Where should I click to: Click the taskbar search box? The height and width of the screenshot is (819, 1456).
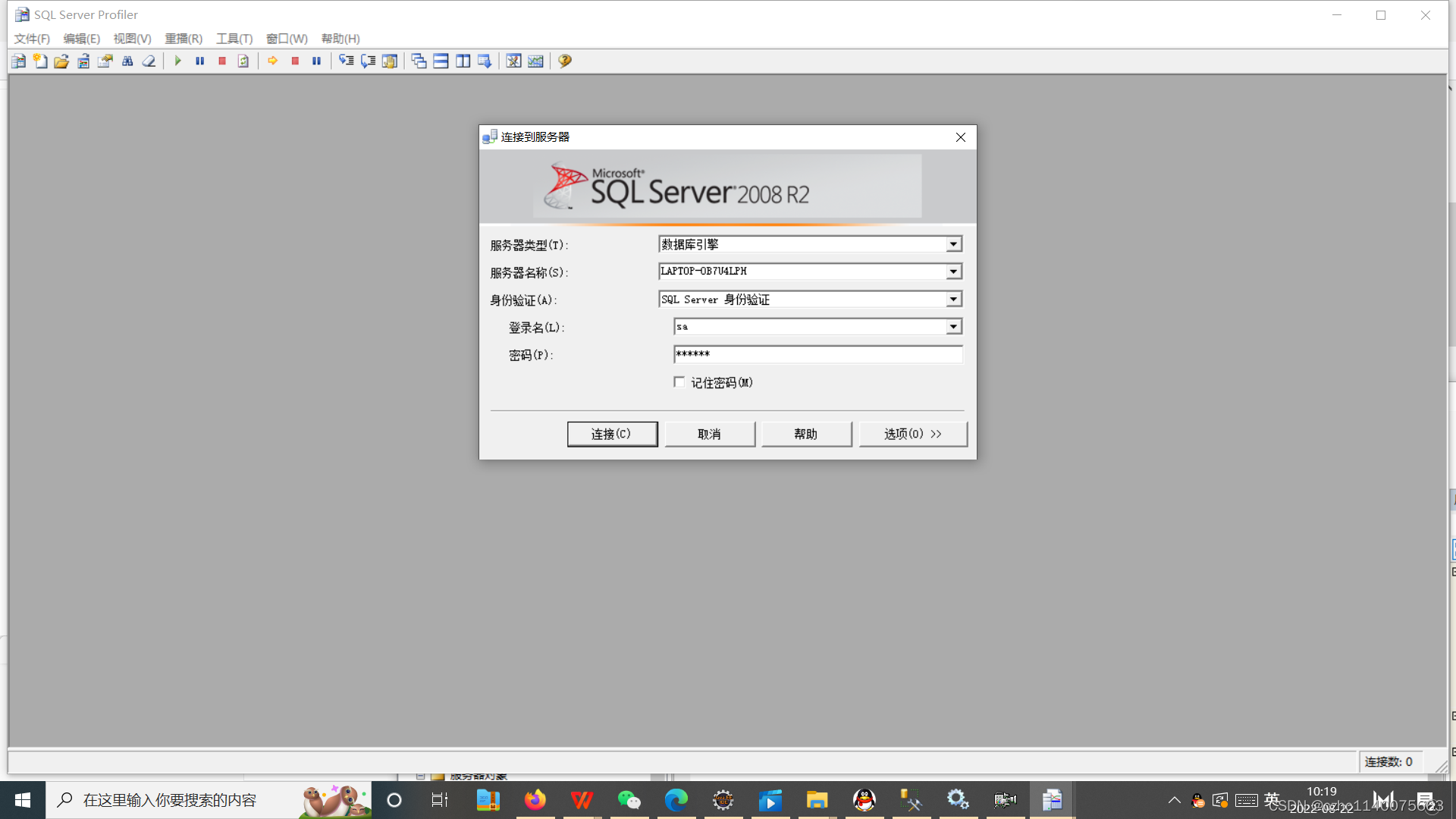point(209,800)
